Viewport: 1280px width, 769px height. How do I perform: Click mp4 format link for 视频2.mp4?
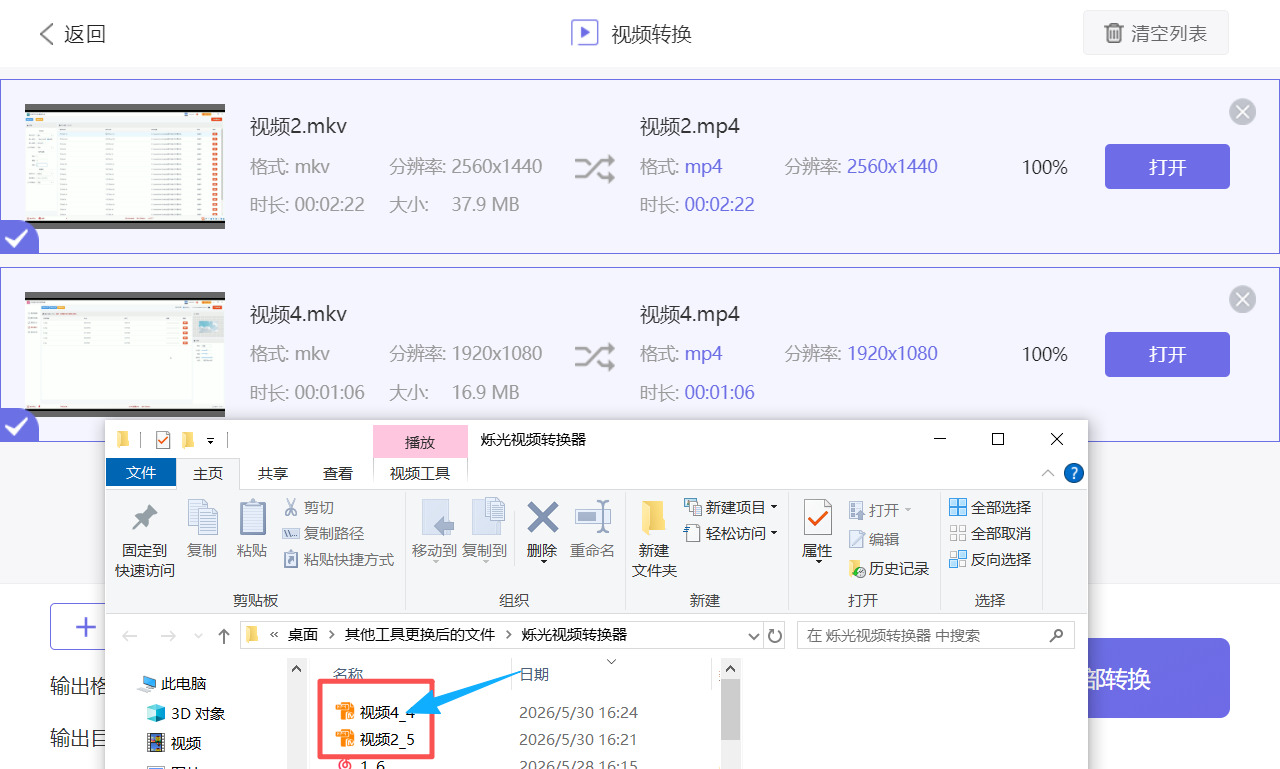pos(704,167)
